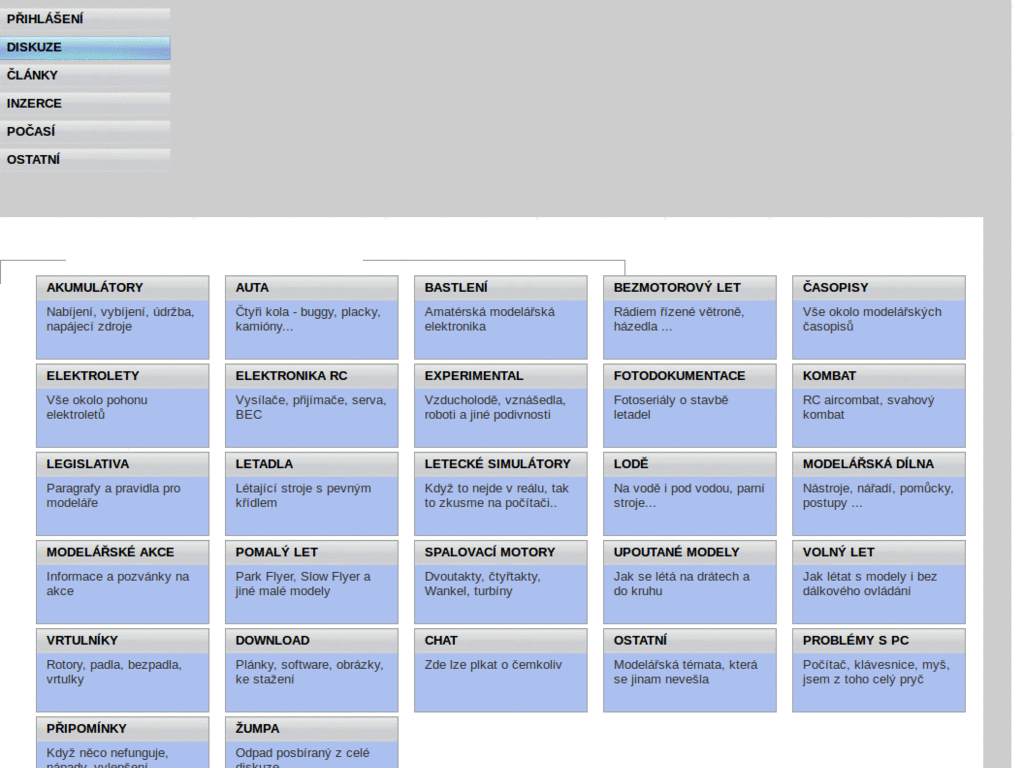The width and height of the screenshot is (1024, 768).
Task: Click 'Nabíjení, vybíjení, údržba, napájecí zdroje' text
Action: pyautogui.click(x=120, y=319)
